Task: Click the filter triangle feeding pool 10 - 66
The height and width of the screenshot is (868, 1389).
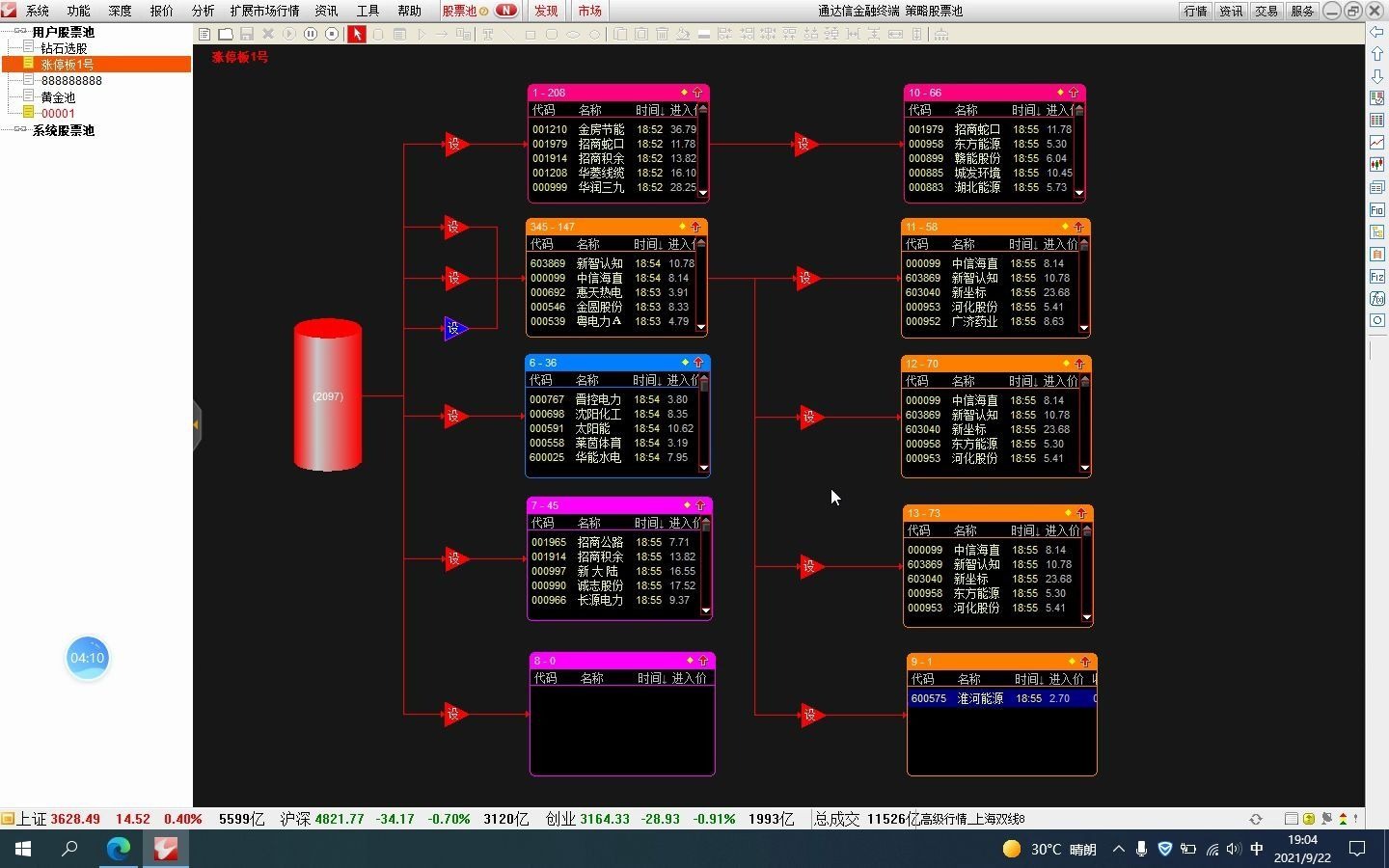Action: (806, 145)
